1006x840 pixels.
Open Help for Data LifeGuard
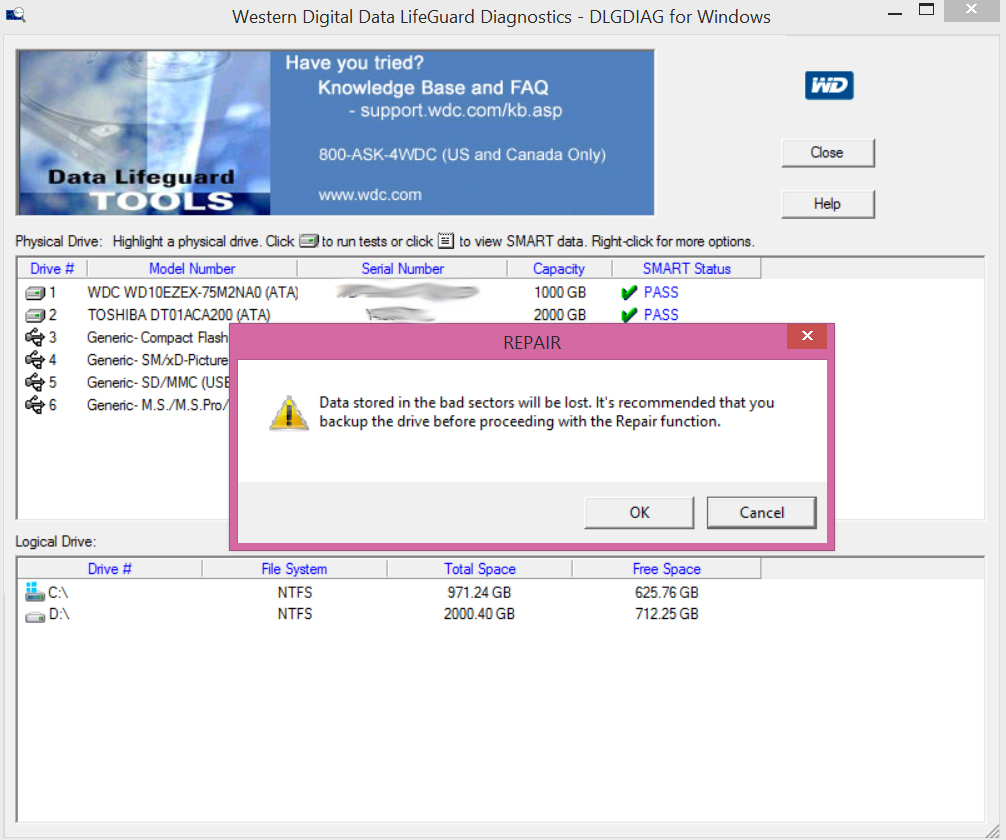828,204
